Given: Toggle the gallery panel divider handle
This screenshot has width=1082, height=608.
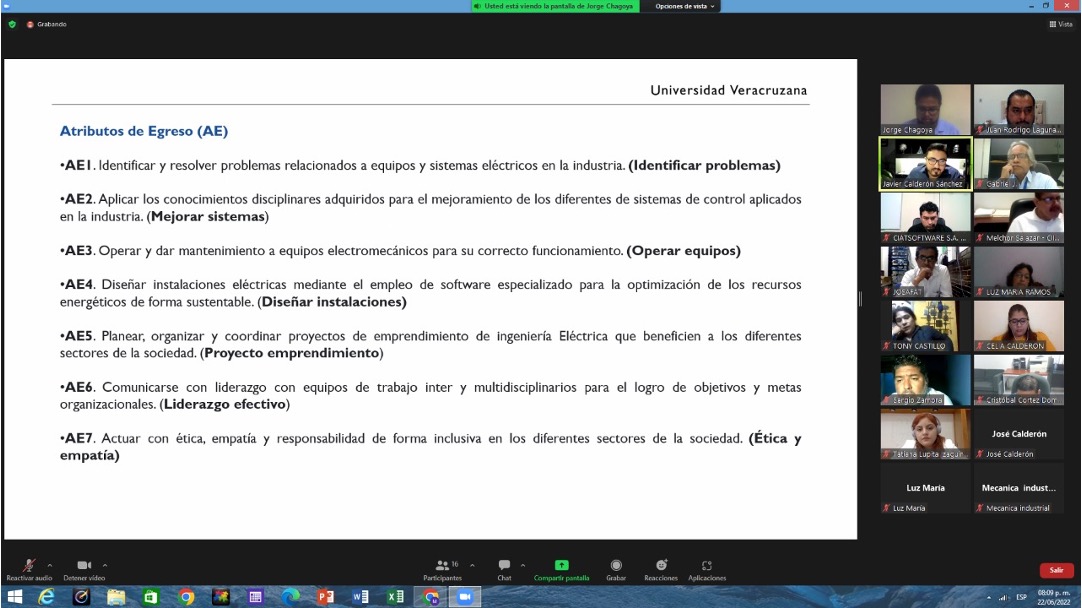Looking at the screenshot, I should [x=860, y=299].
